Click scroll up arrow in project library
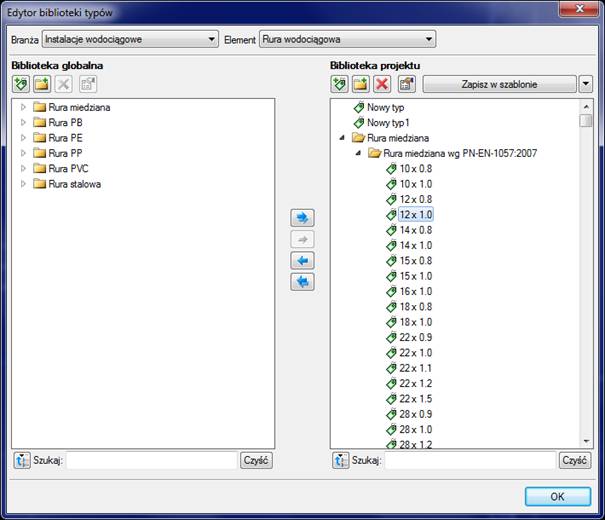The image size is (605, 520). [x=586, y=106]
